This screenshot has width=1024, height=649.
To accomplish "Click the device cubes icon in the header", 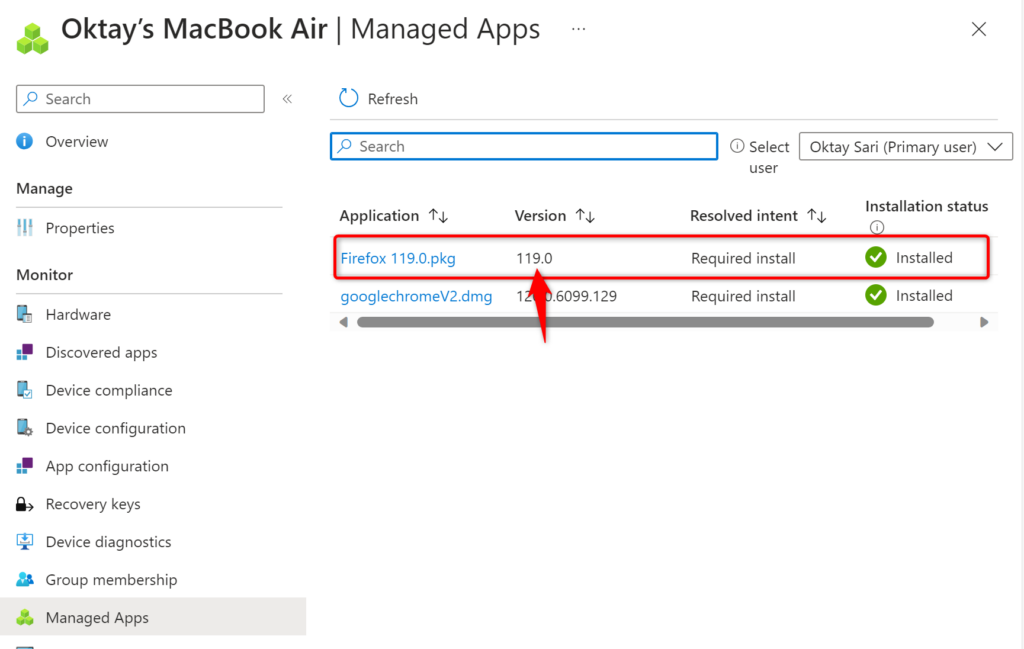I will pos(33,38).
